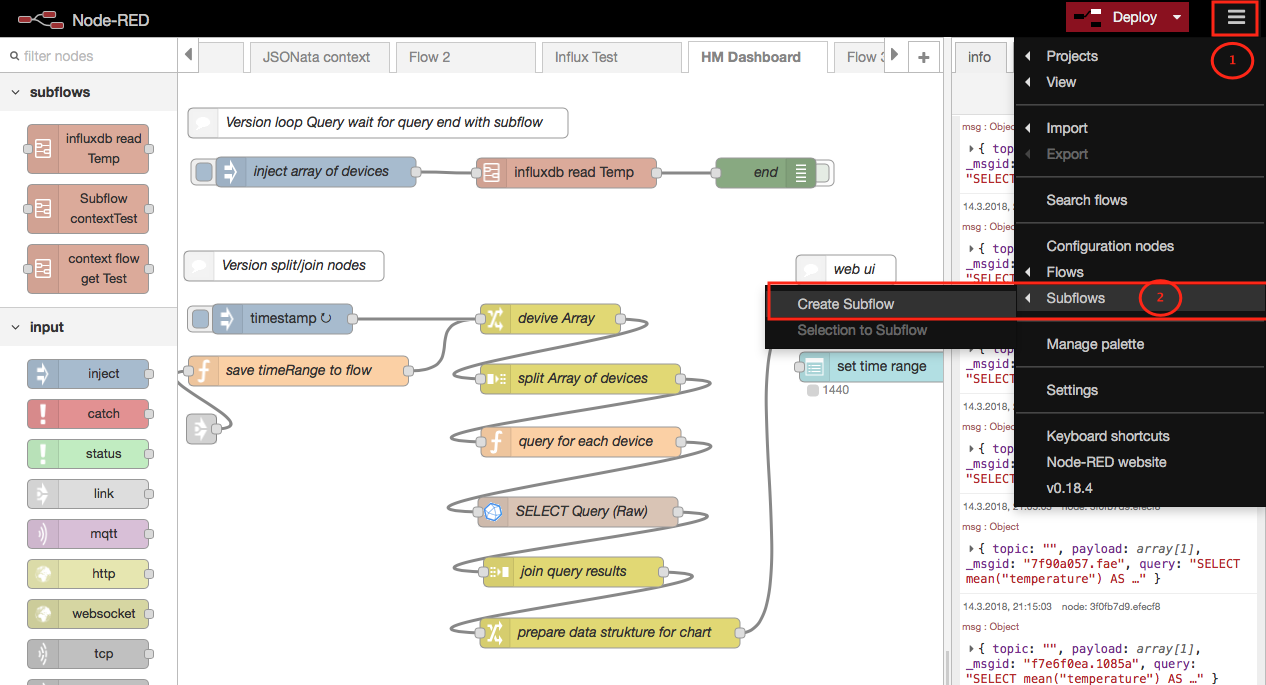
Task: Open the Deploy options dropdown arrow
Action: point(1177,17)
